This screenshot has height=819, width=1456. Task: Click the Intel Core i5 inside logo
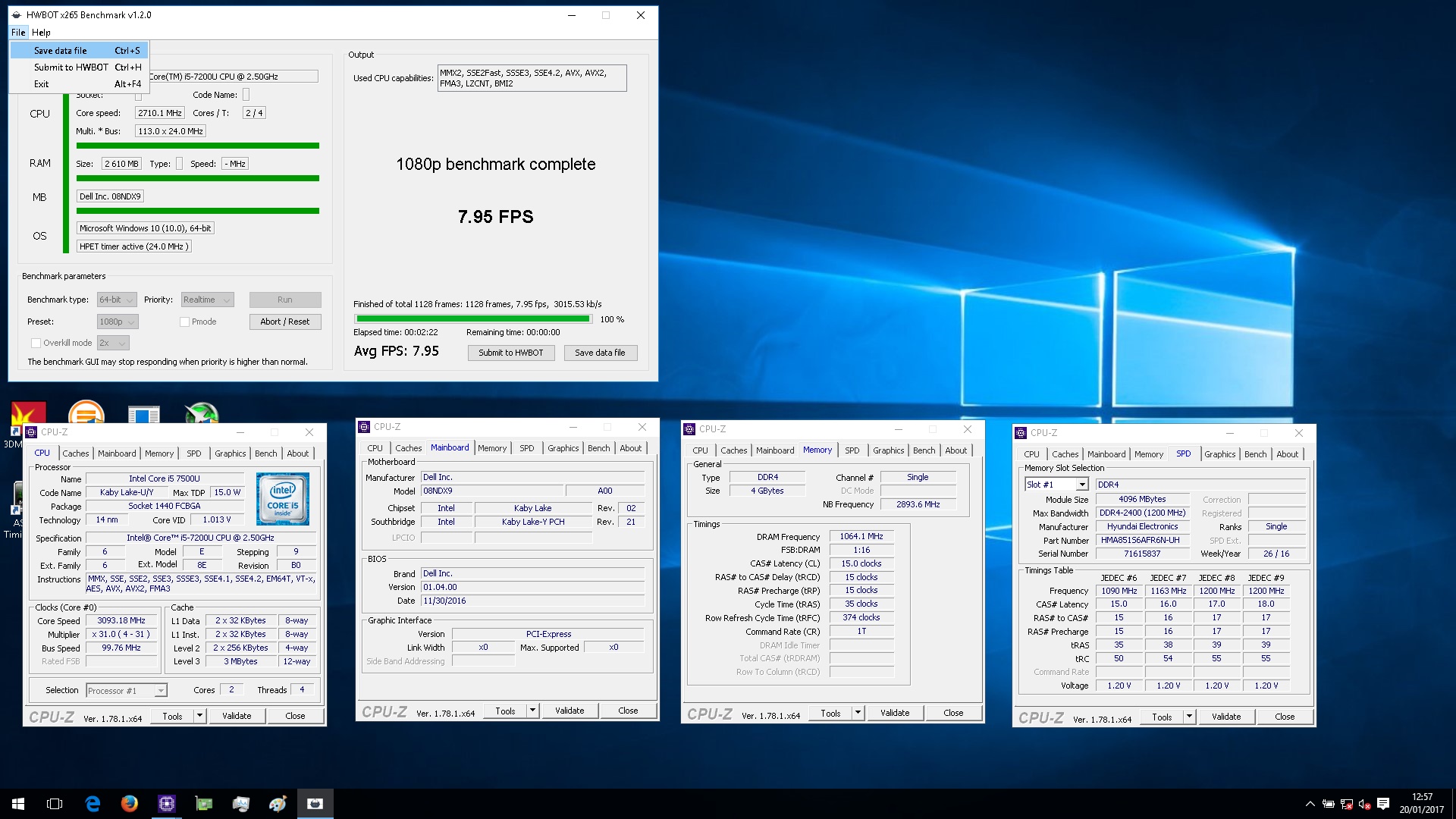283,498
